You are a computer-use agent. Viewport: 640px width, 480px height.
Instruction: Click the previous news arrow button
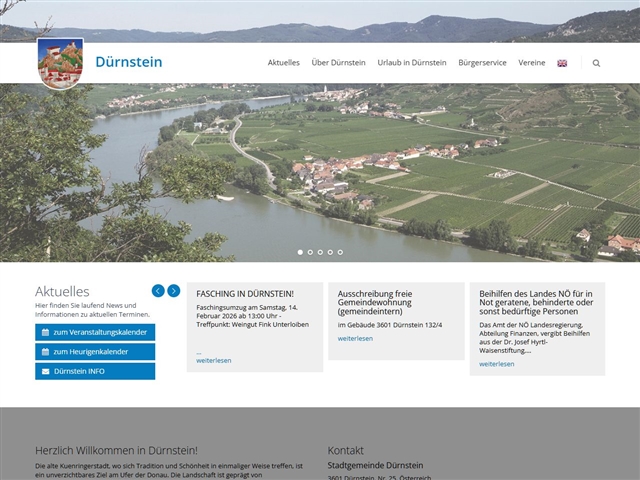pyautogui.click(x=158, y=291)
